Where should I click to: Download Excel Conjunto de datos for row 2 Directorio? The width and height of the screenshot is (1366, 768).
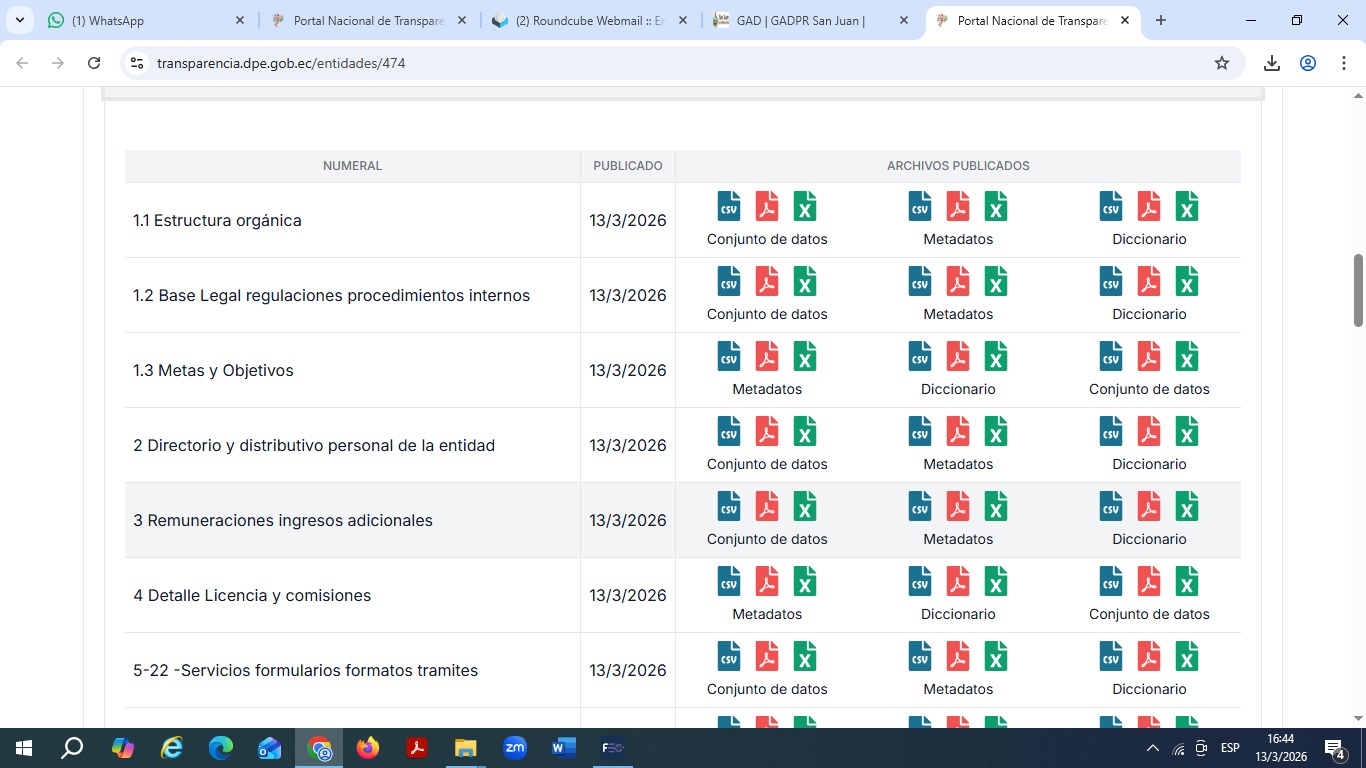(x=805, y=431)
